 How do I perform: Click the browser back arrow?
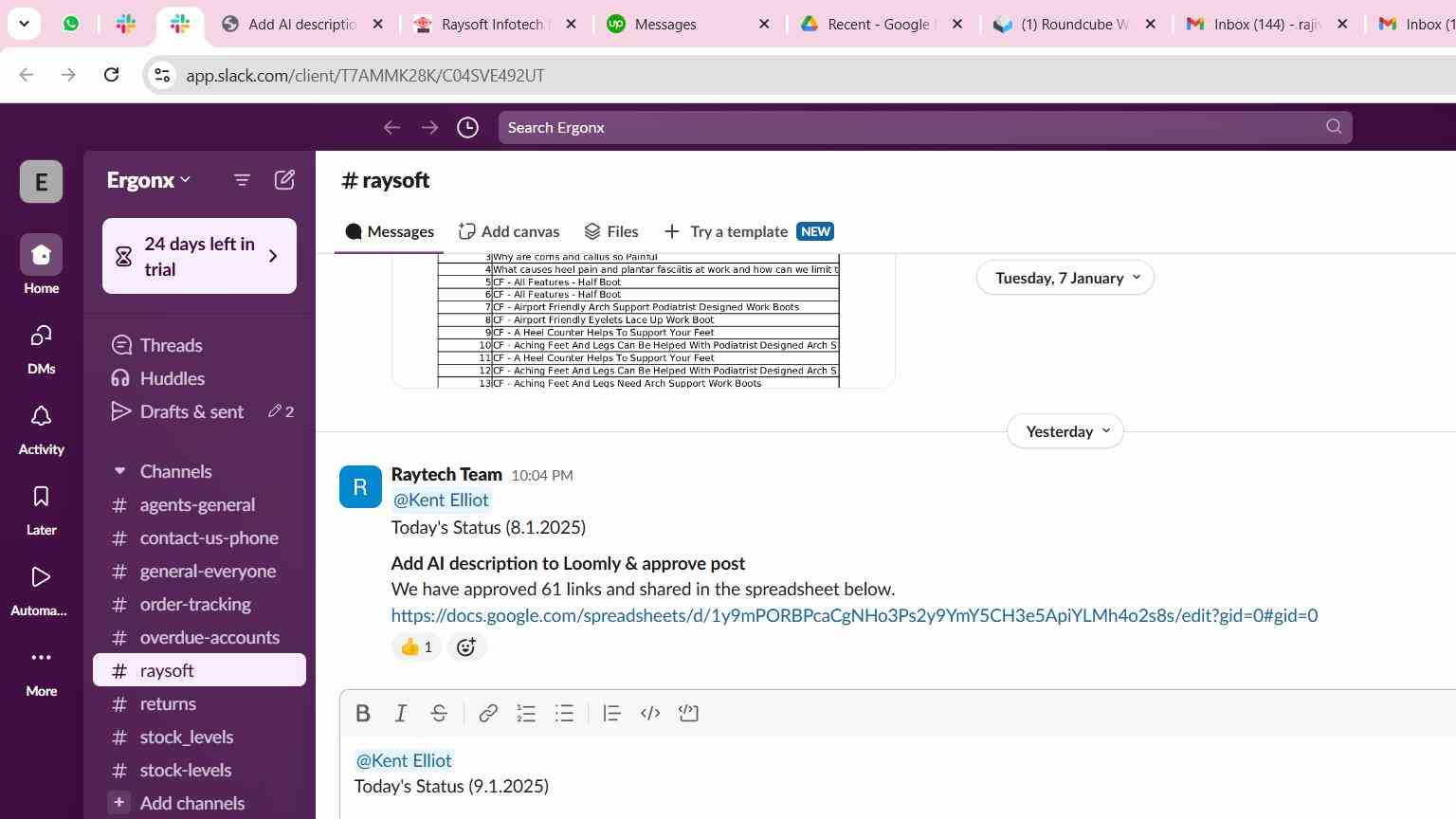click(27, 75)
